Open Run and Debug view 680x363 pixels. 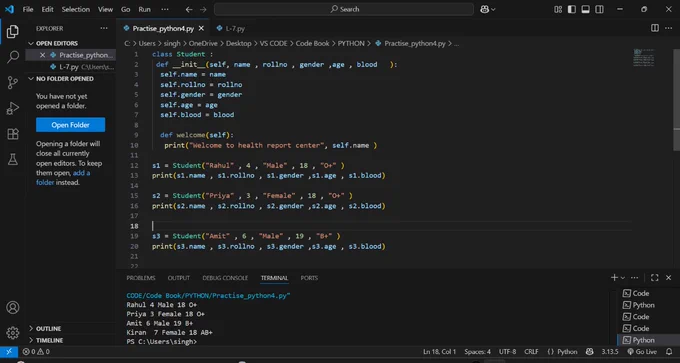tap(13, 108)
